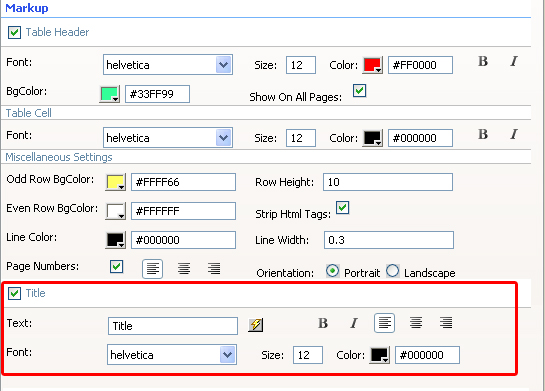Open the Title font dropdown
The width and height of the screenshot is (545, 391).
(x=172, y=355)
